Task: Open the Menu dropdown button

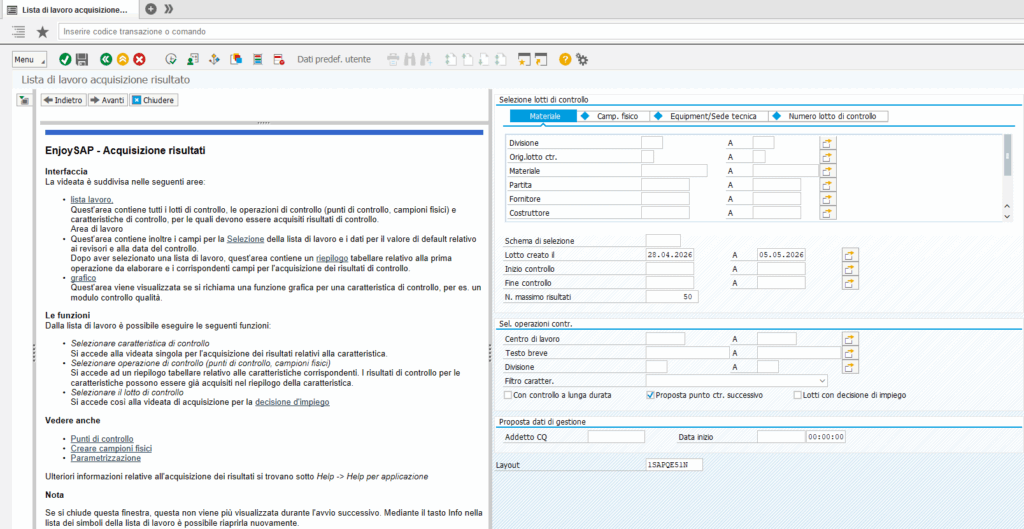Action: 29,59
